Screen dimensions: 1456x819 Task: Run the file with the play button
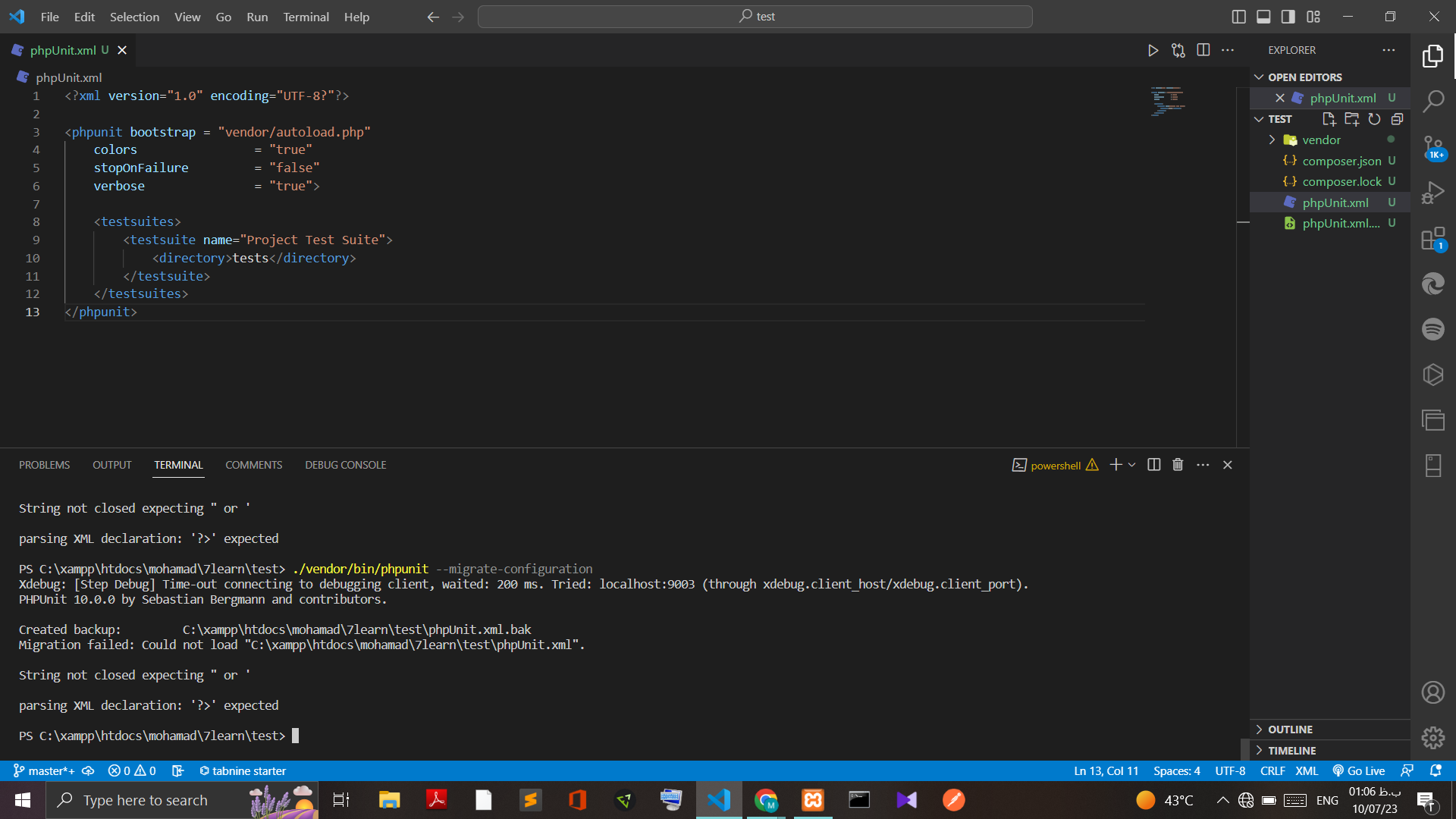coord(1153,50)
